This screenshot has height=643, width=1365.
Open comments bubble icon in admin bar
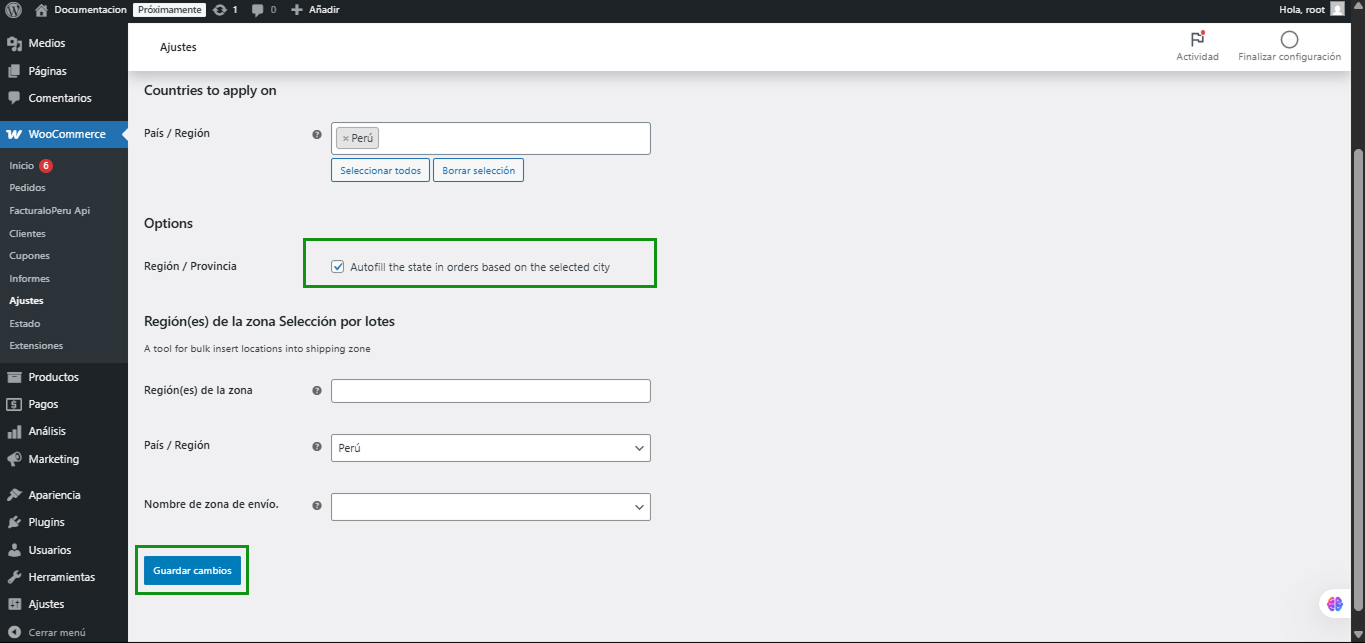(258, 10)
